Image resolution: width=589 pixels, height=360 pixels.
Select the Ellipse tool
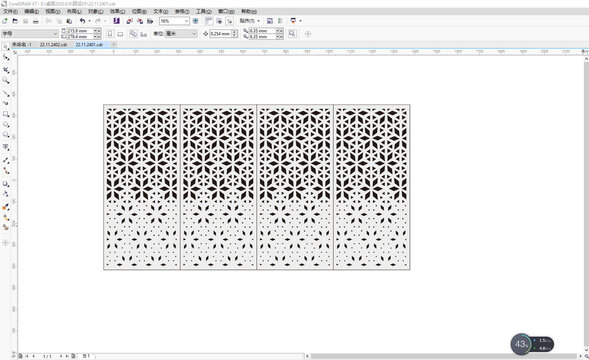click(6, 124)
